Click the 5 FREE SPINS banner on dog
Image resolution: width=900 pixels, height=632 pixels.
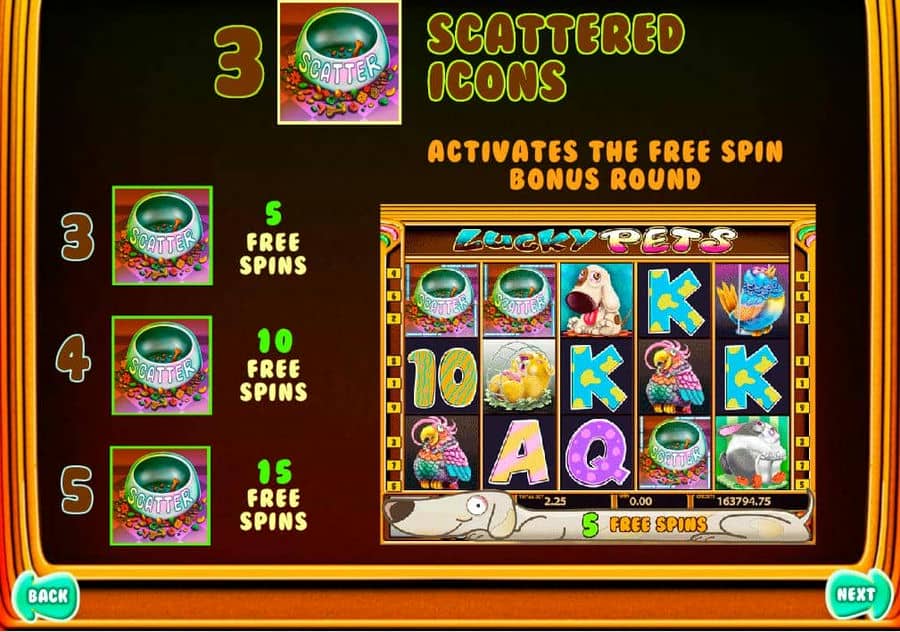click(643, 525)
